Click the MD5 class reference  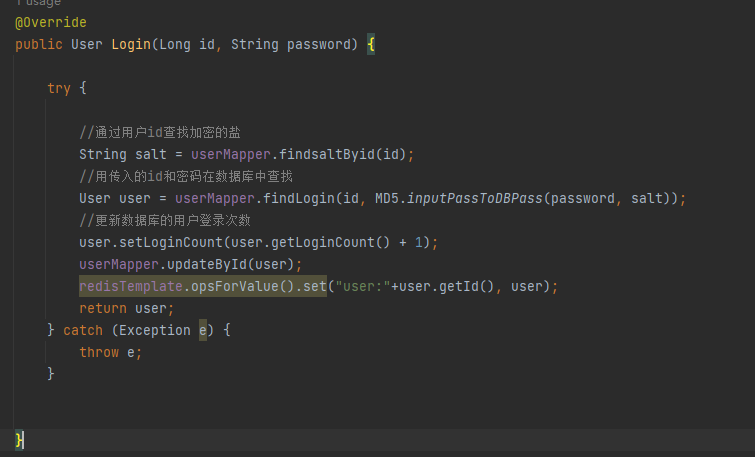click(x=386, y=198)
